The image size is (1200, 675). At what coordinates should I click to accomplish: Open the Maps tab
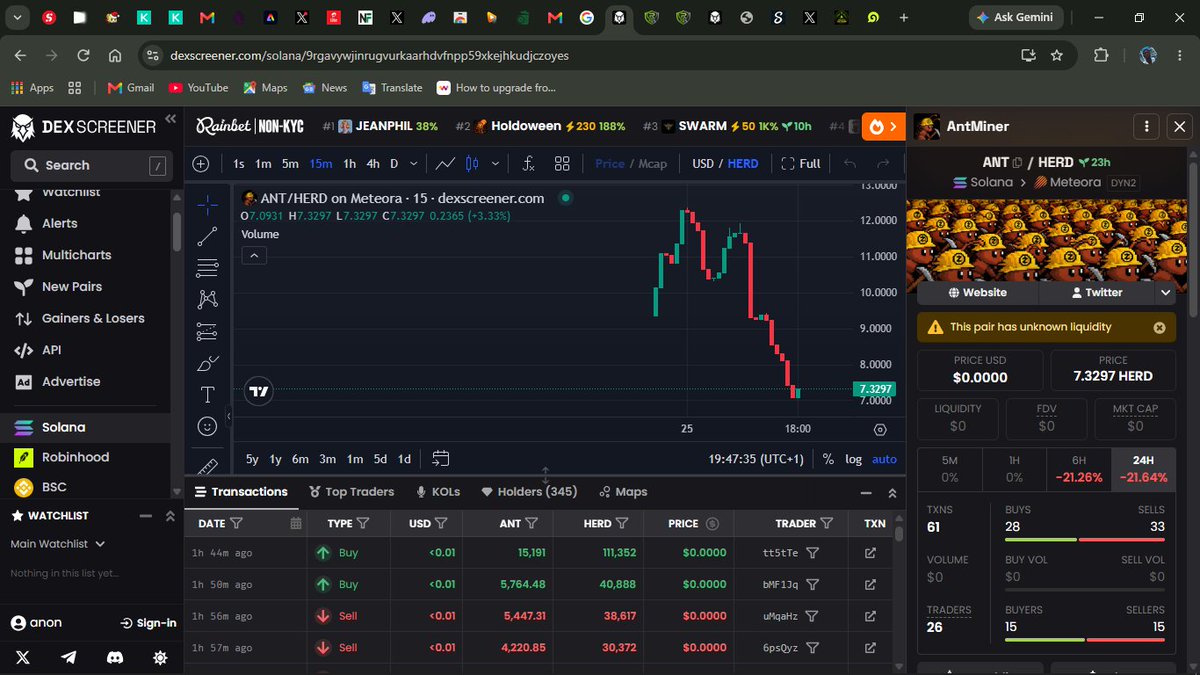point(623,492)
